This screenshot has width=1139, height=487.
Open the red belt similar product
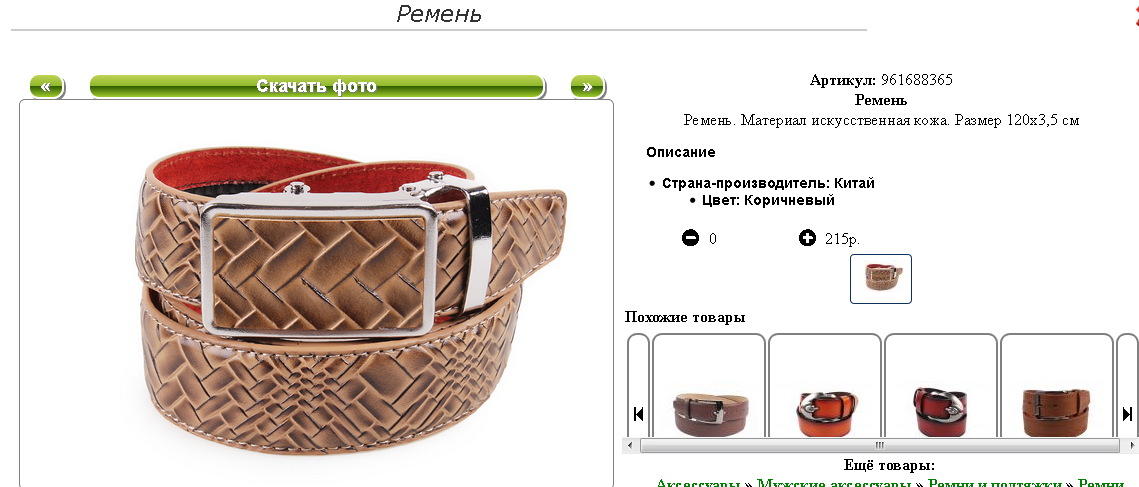(940, 411)
